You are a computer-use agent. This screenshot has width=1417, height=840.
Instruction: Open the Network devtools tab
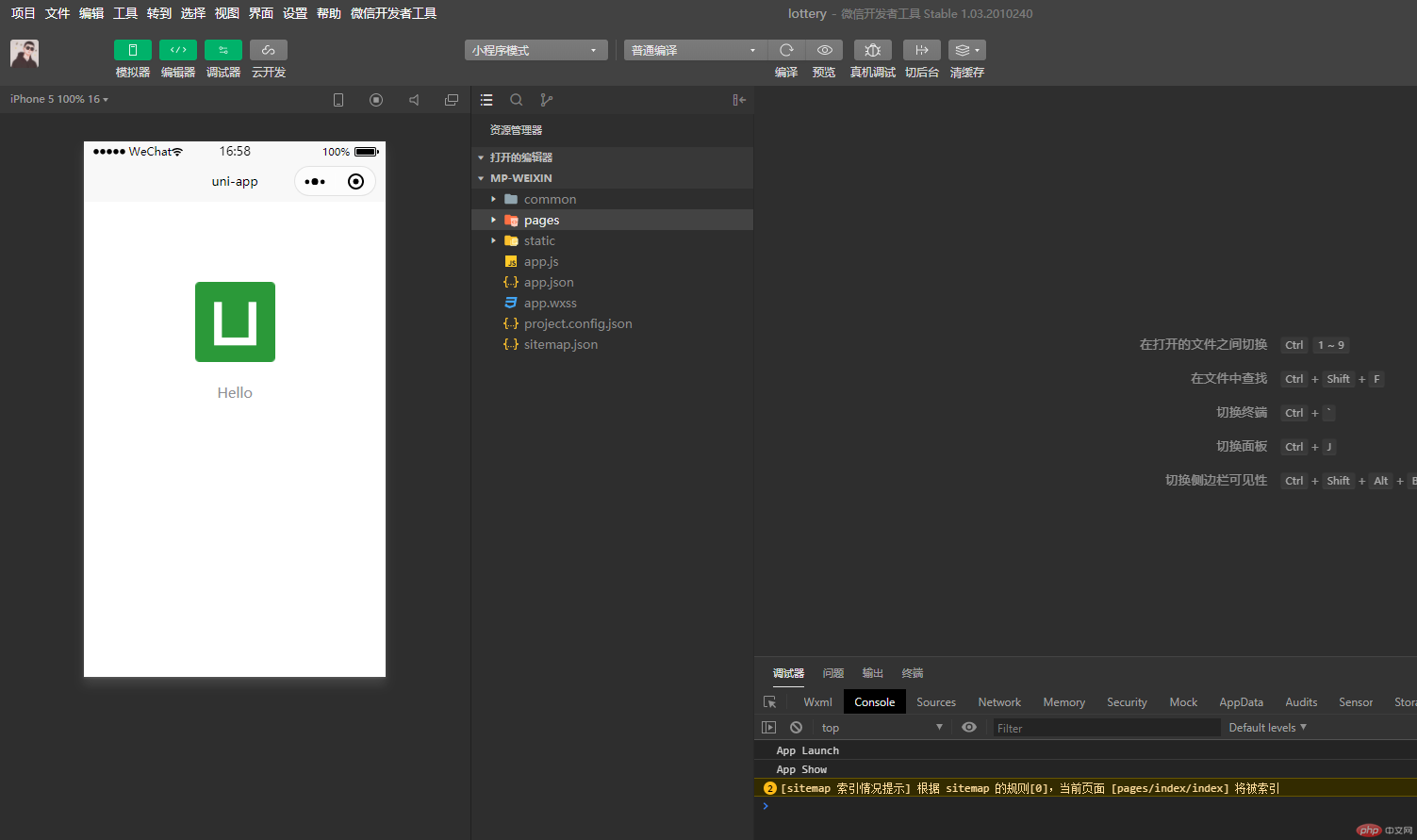(x=999, y=702)
